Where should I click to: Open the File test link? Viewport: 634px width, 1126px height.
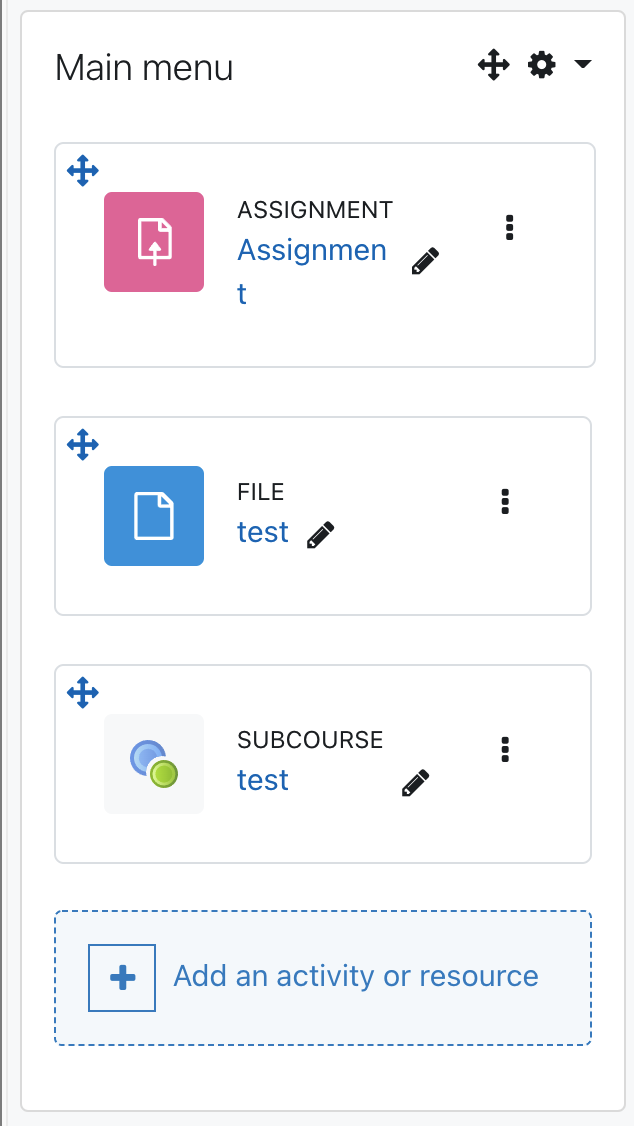coord(263,532)
